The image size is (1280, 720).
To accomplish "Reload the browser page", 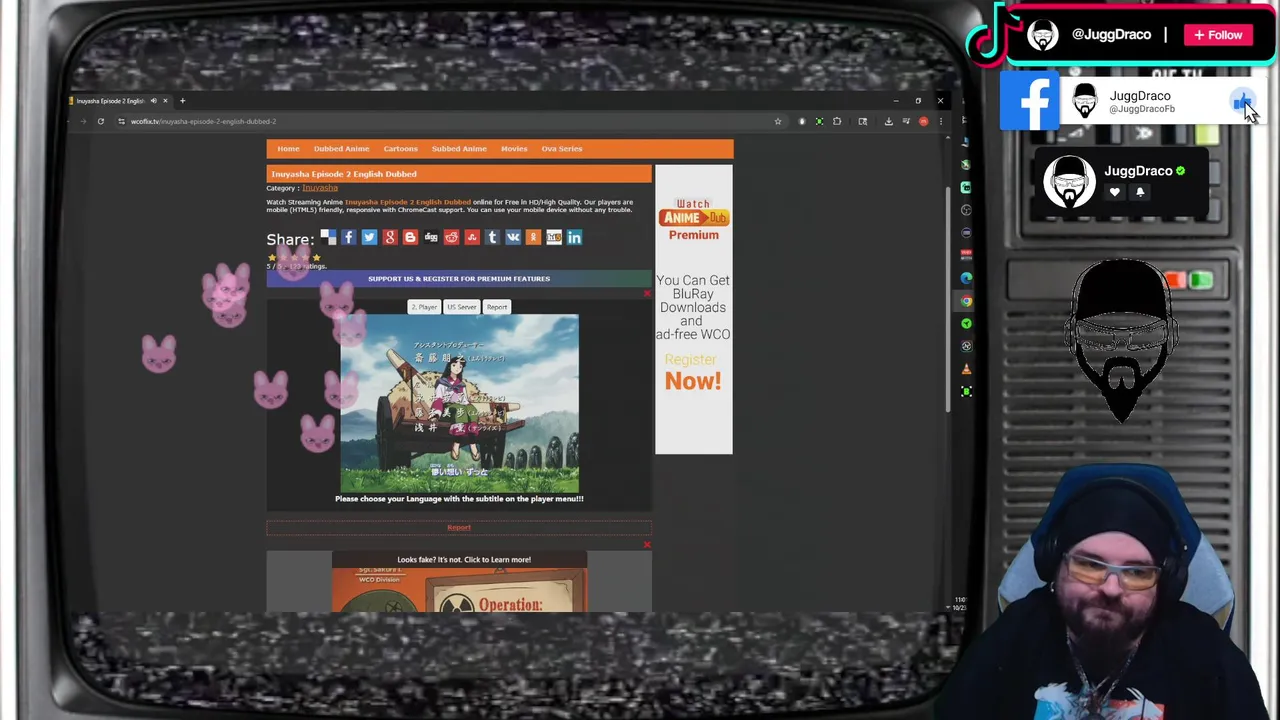I will pos(100,121).
